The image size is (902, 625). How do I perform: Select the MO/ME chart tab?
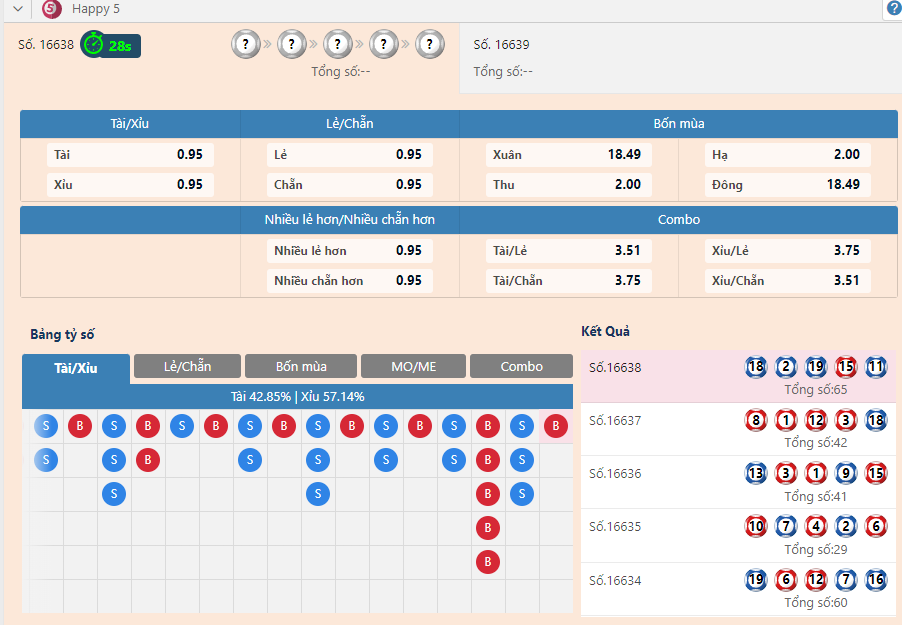pyautogui.click(x=413, y=366)
